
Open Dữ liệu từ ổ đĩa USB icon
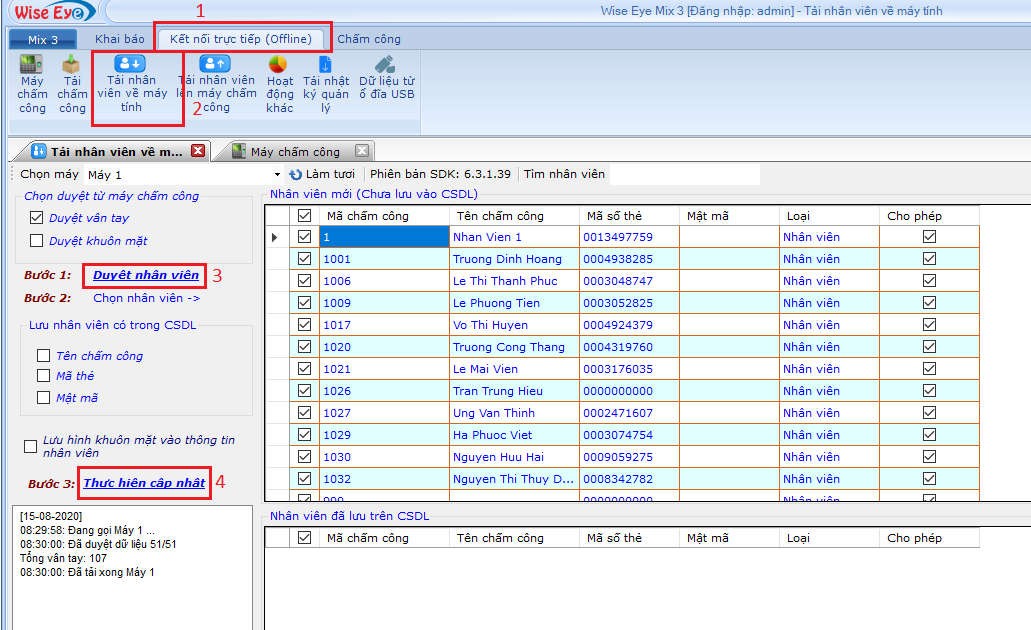386,65
